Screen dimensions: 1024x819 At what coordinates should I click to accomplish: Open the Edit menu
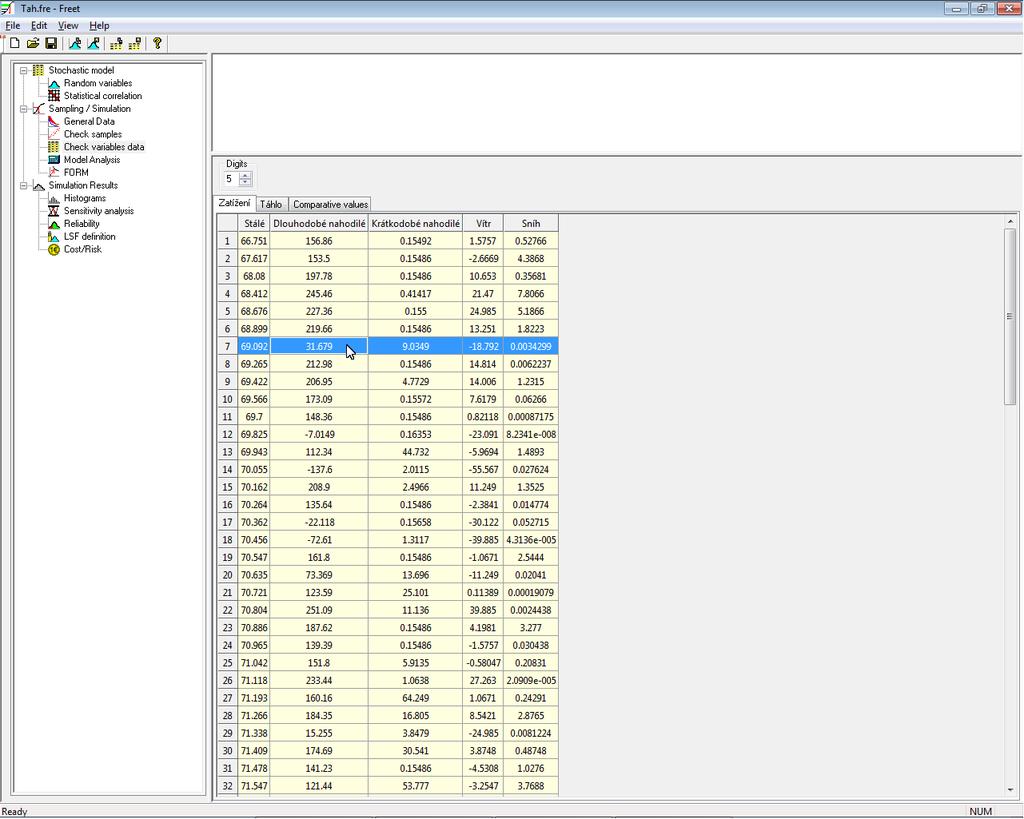pos(39,25)
